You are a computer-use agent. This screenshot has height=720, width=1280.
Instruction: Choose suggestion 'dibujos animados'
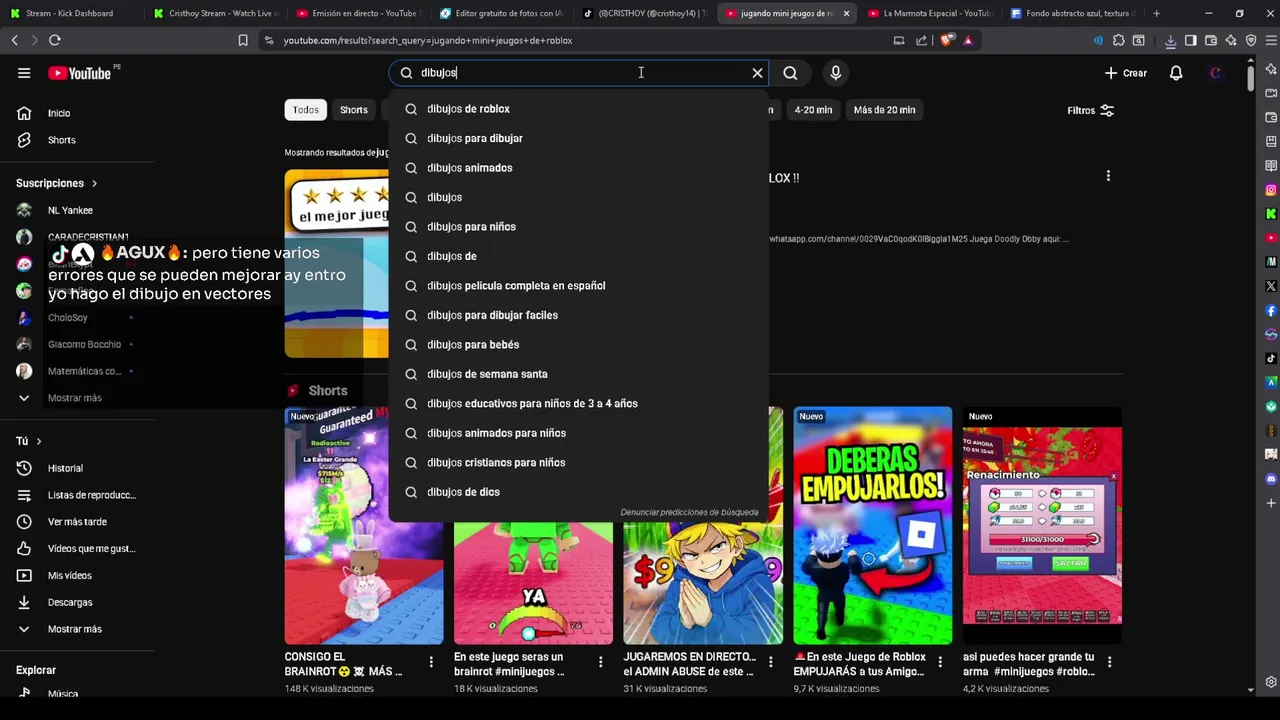click(578, 168)
